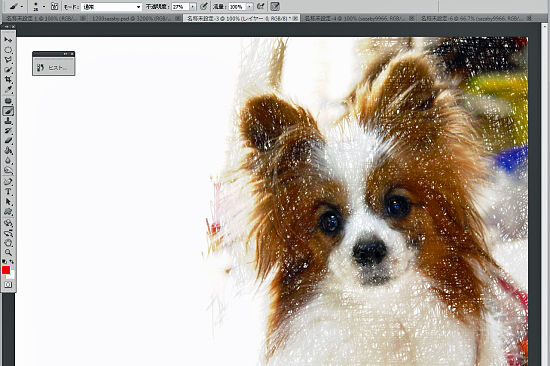
Task: Close the 名称未設定-4 tab
Action: (x=412, y=18)
